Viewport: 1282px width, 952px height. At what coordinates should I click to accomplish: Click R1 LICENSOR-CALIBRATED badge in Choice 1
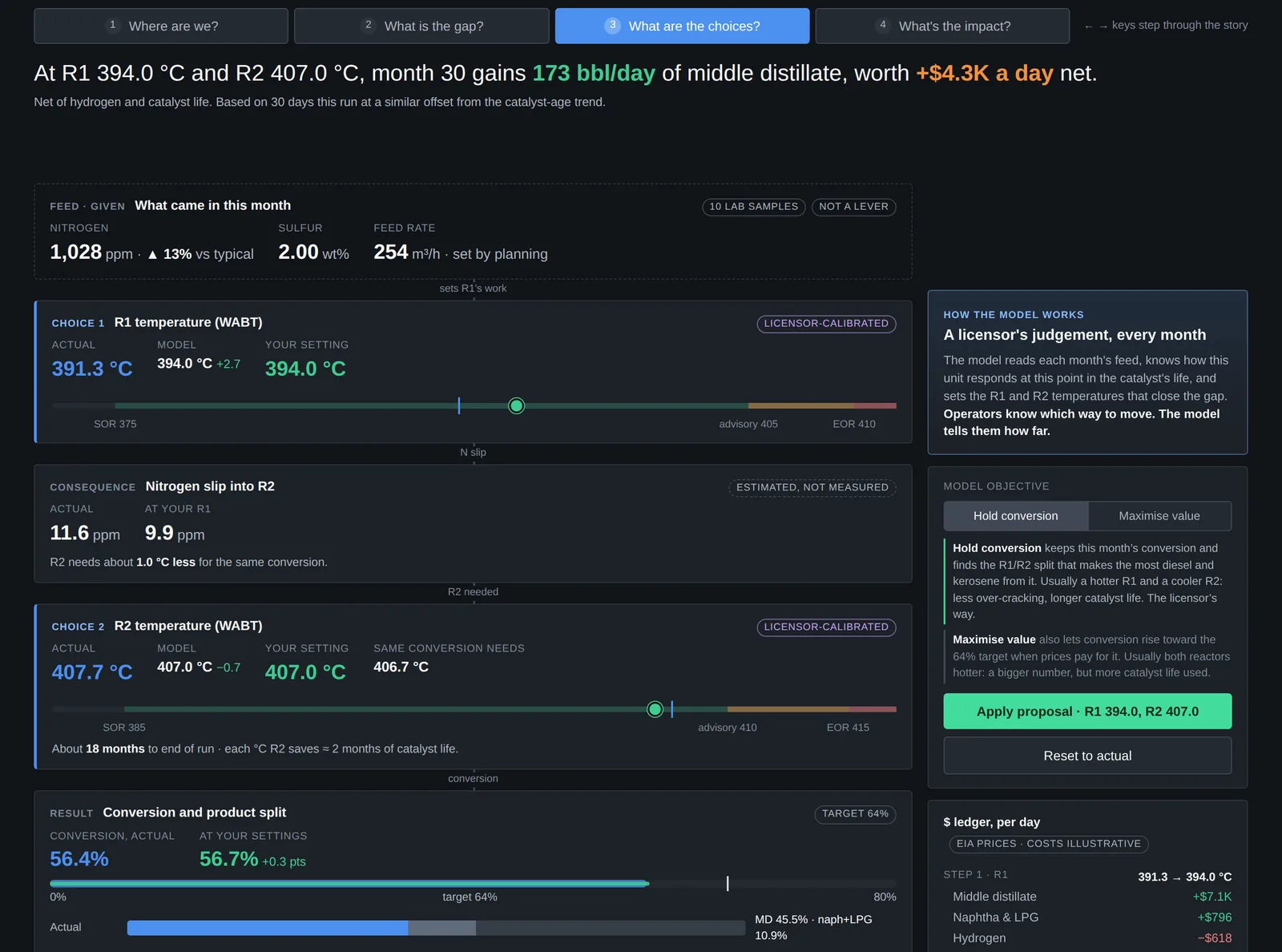tap(826, 324)
